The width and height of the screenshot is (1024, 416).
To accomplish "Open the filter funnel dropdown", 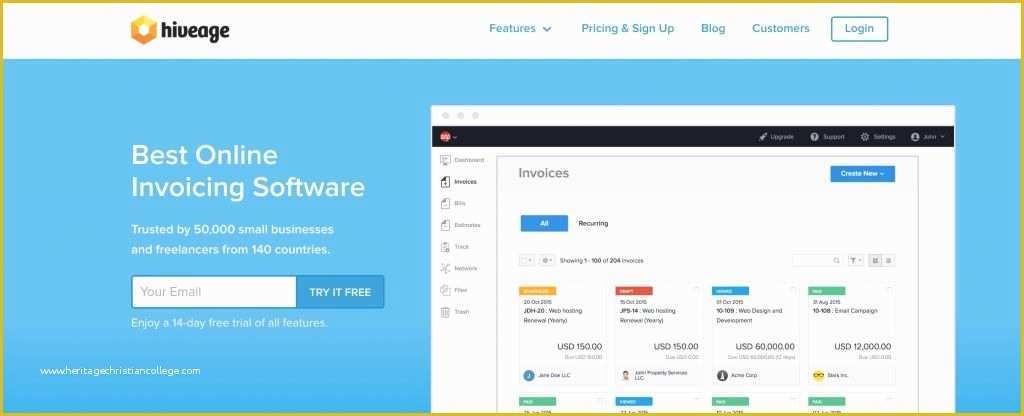I will point(856,261).
